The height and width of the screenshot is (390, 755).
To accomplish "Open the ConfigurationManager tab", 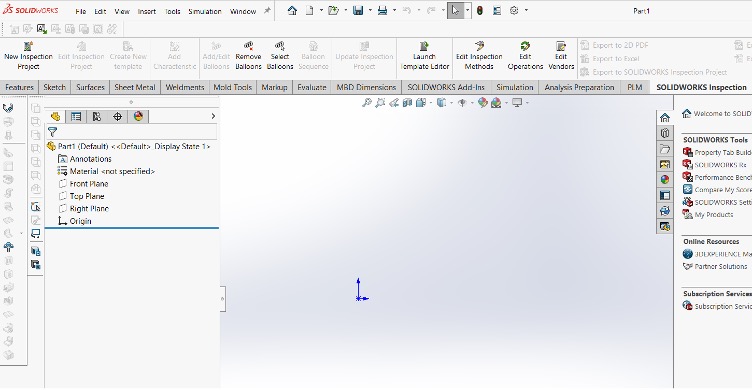I will tap(97, 117).
